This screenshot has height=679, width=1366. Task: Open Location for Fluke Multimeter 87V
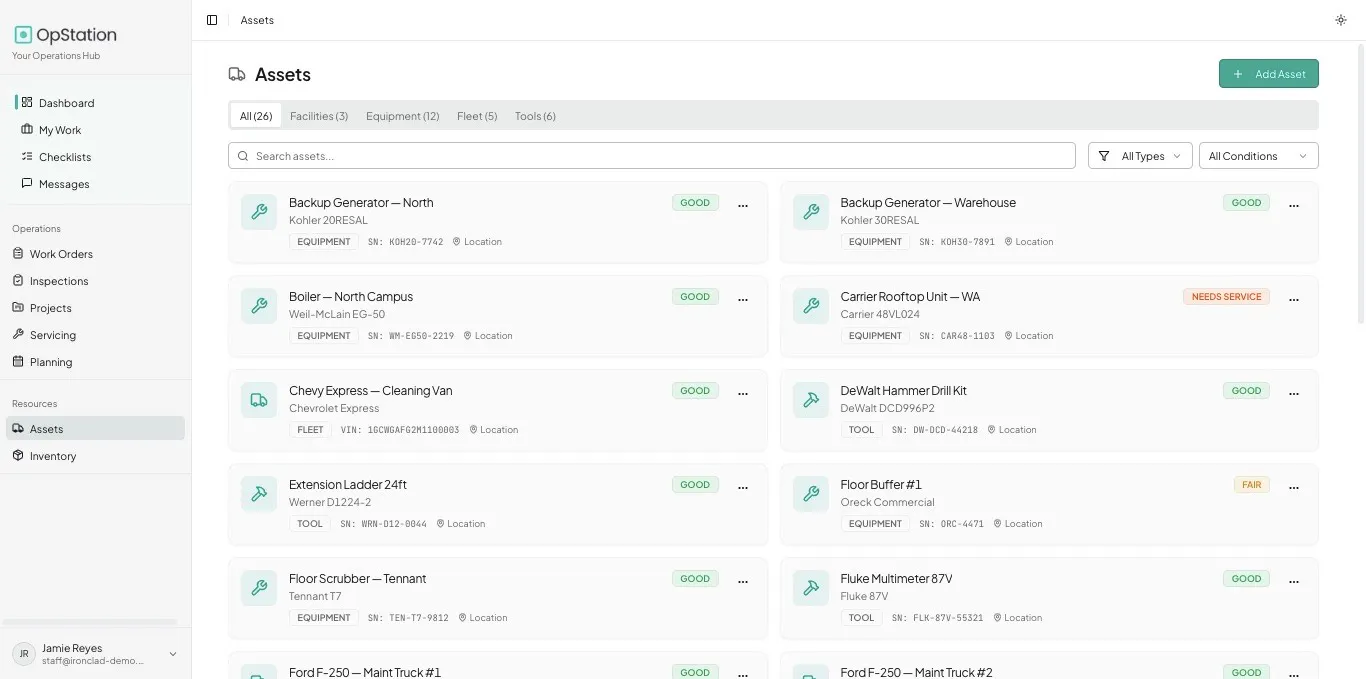pyautogui.click(x=1018, y=618)
